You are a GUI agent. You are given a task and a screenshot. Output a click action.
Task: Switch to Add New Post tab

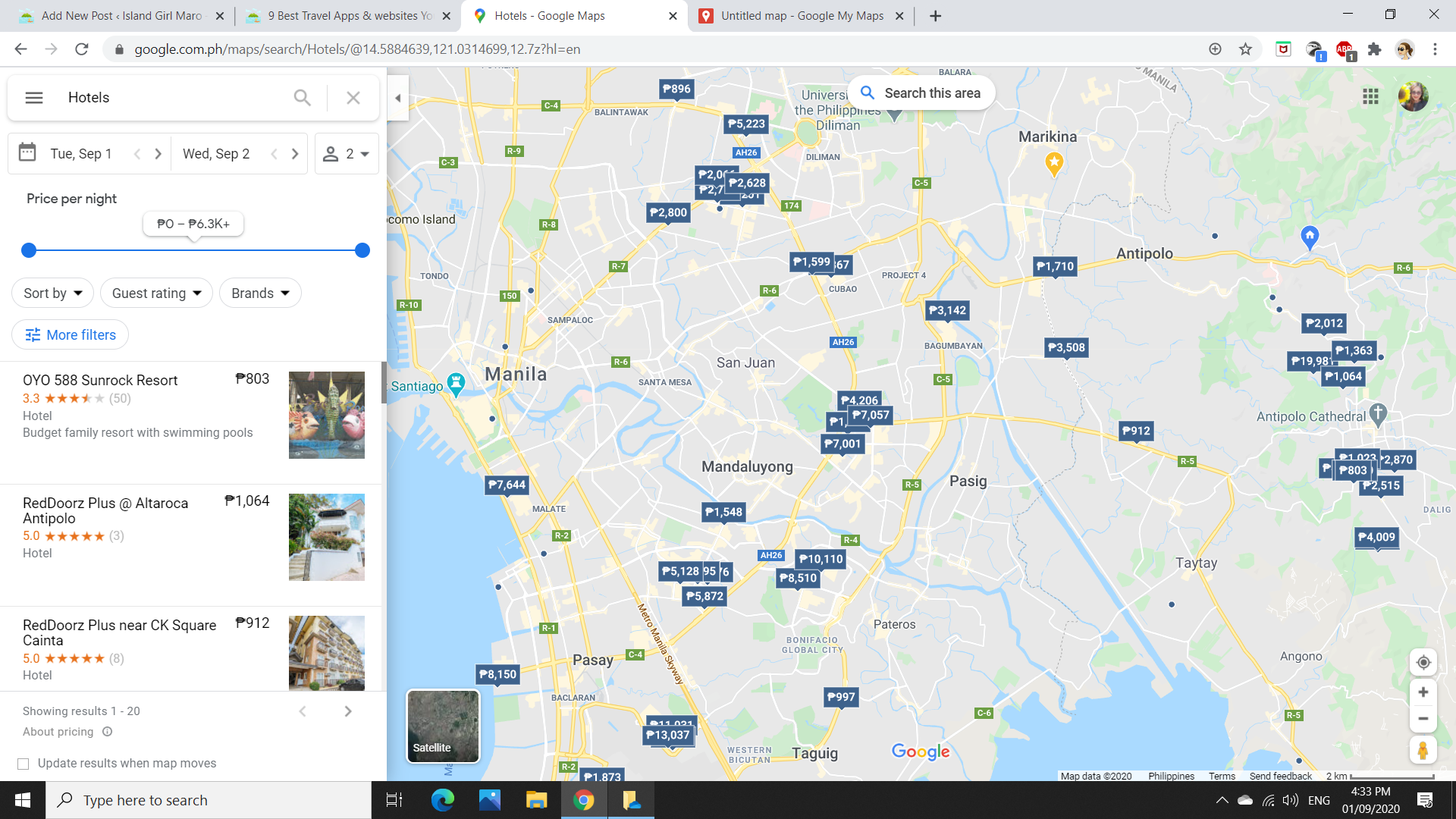tap(120, 16)
